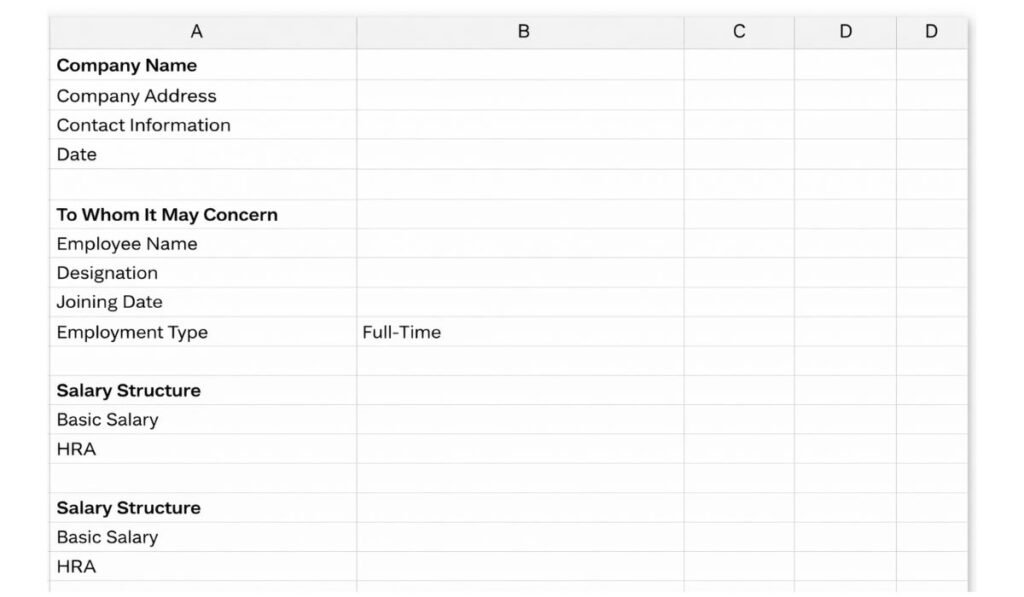Click column B header

coord(523,31)
